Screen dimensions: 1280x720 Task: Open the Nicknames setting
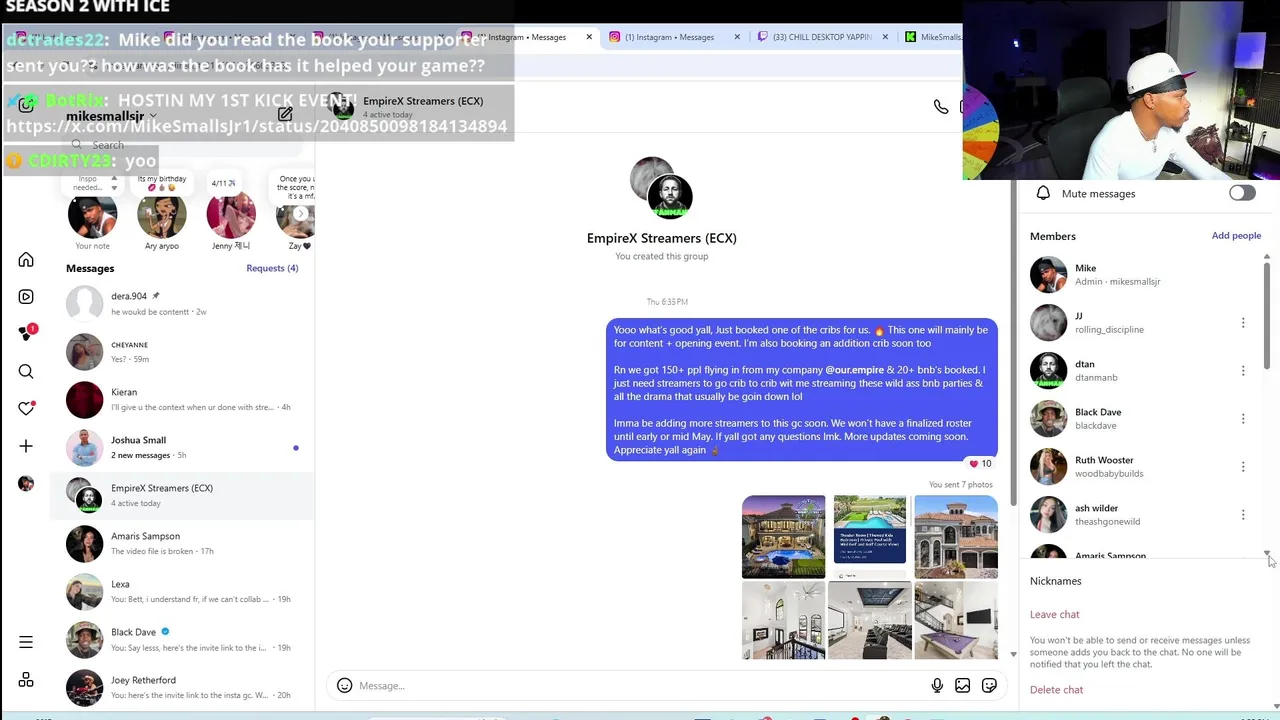coord(1055,581)
